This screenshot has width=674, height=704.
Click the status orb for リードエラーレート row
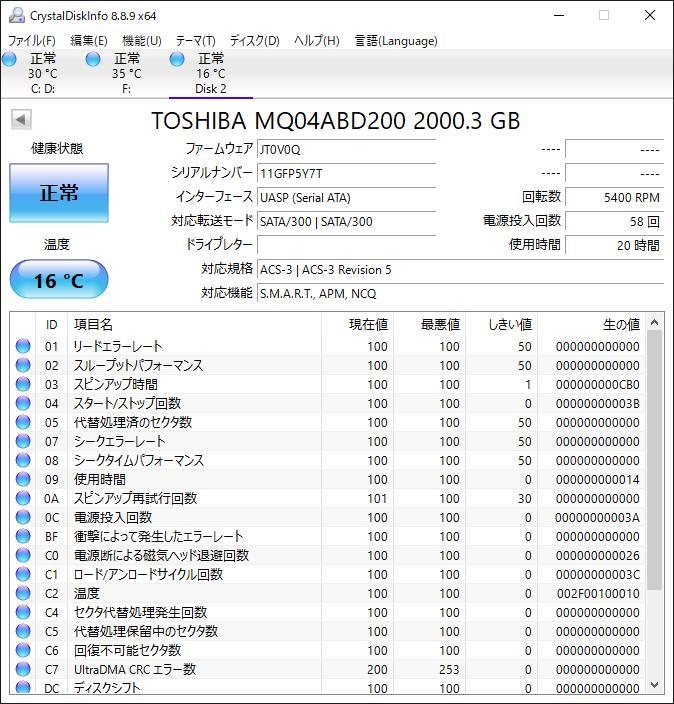point(23,346)
